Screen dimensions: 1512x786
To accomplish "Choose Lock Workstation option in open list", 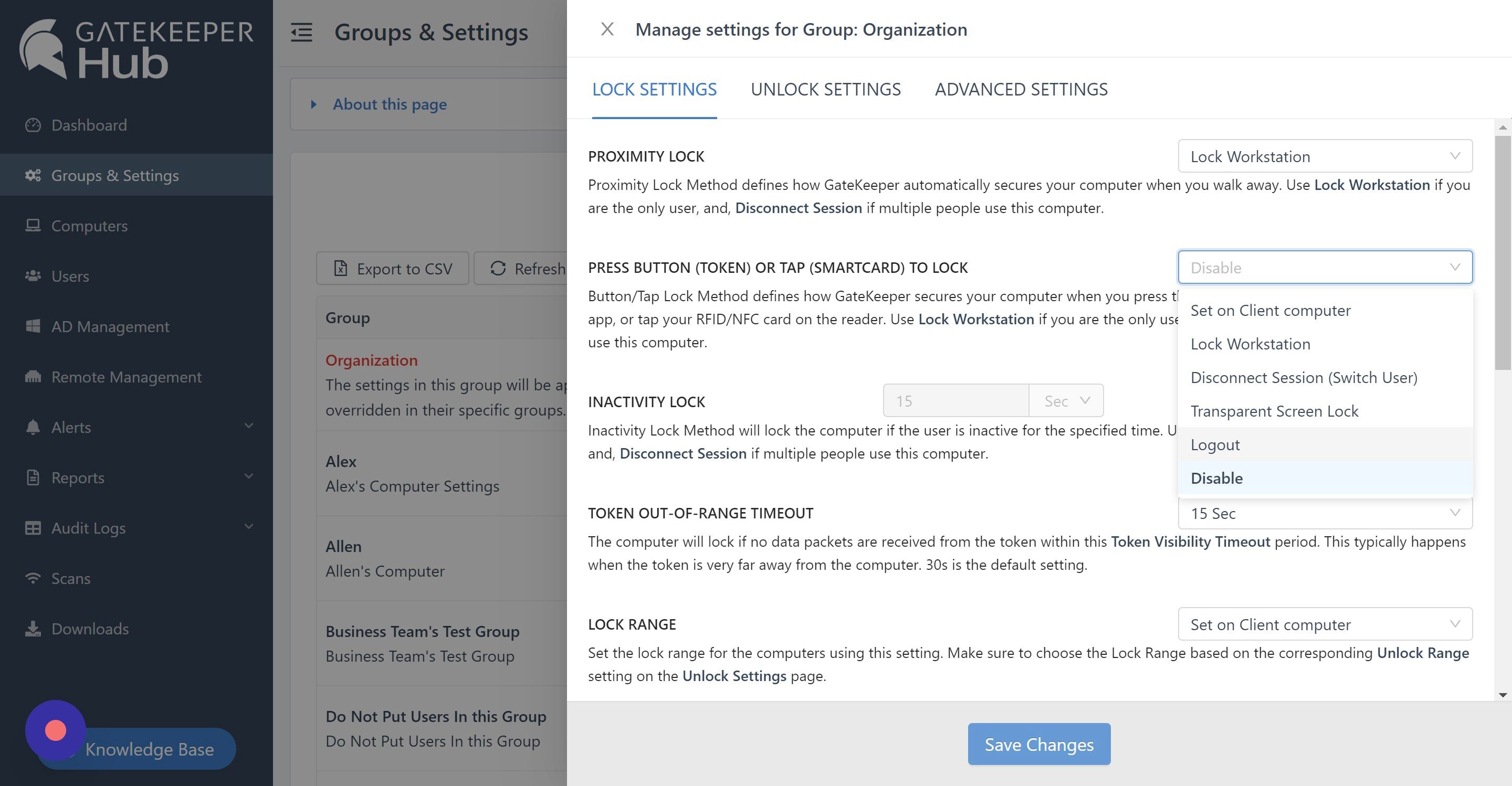I will (1325, 344).
